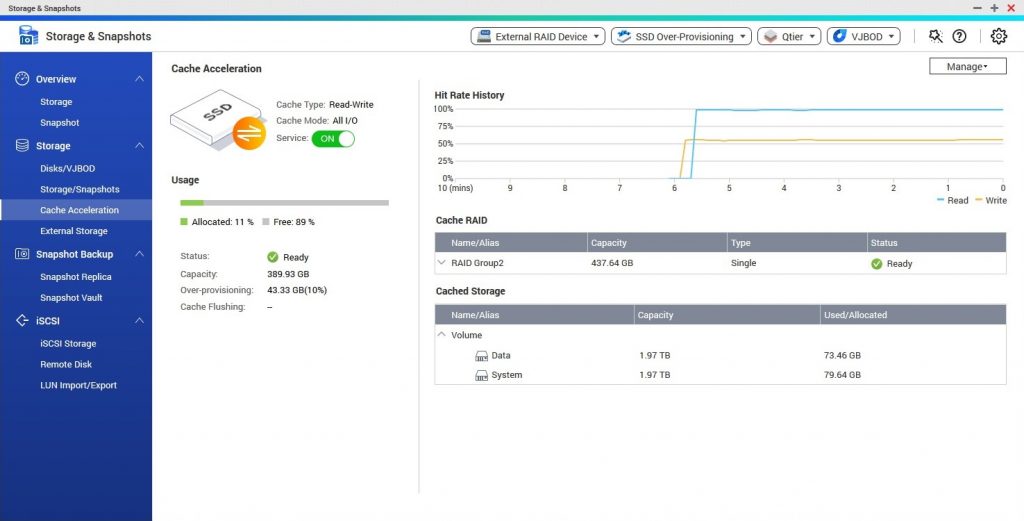The width and height of the screenshot is (1024, 521).
Task: Click the orange read-write arrows badge
Action: 249,133
